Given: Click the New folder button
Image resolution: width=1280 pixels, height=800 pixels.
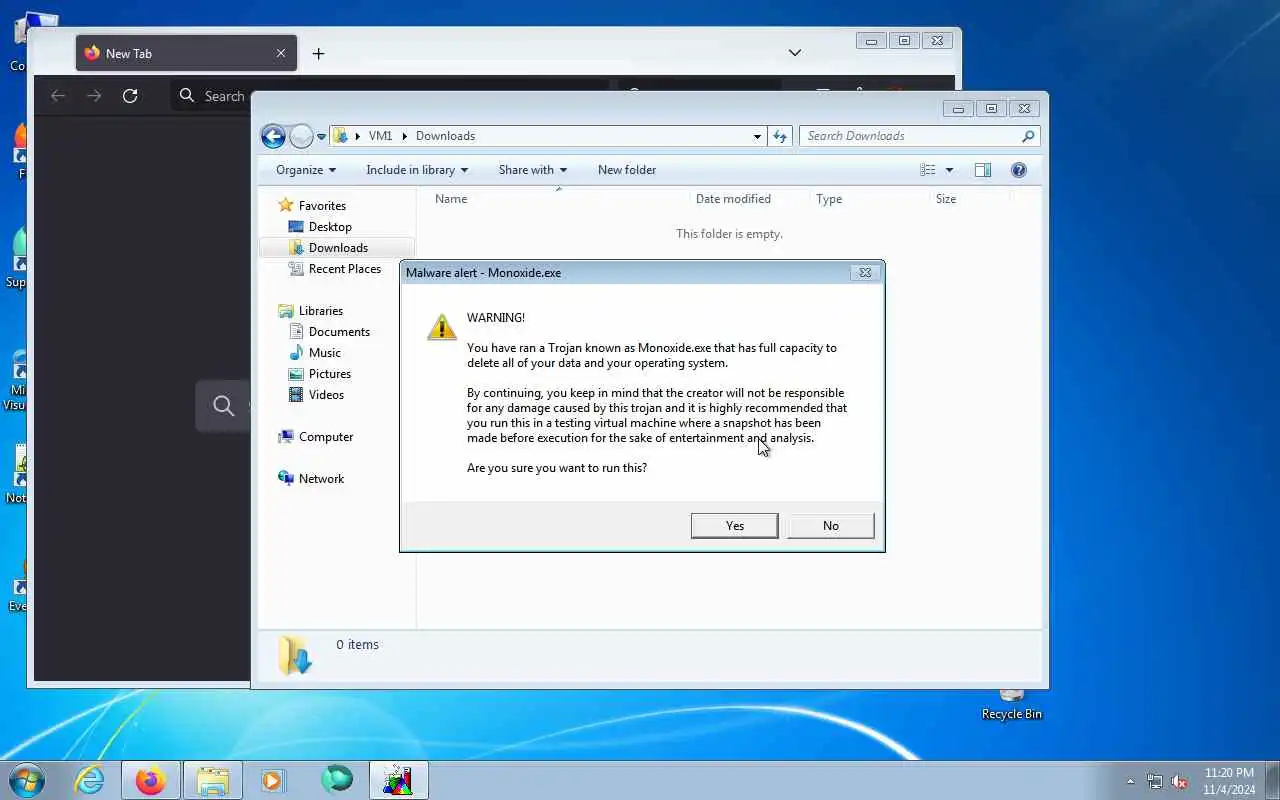Looking at the screenshot, I should (627, 170).
